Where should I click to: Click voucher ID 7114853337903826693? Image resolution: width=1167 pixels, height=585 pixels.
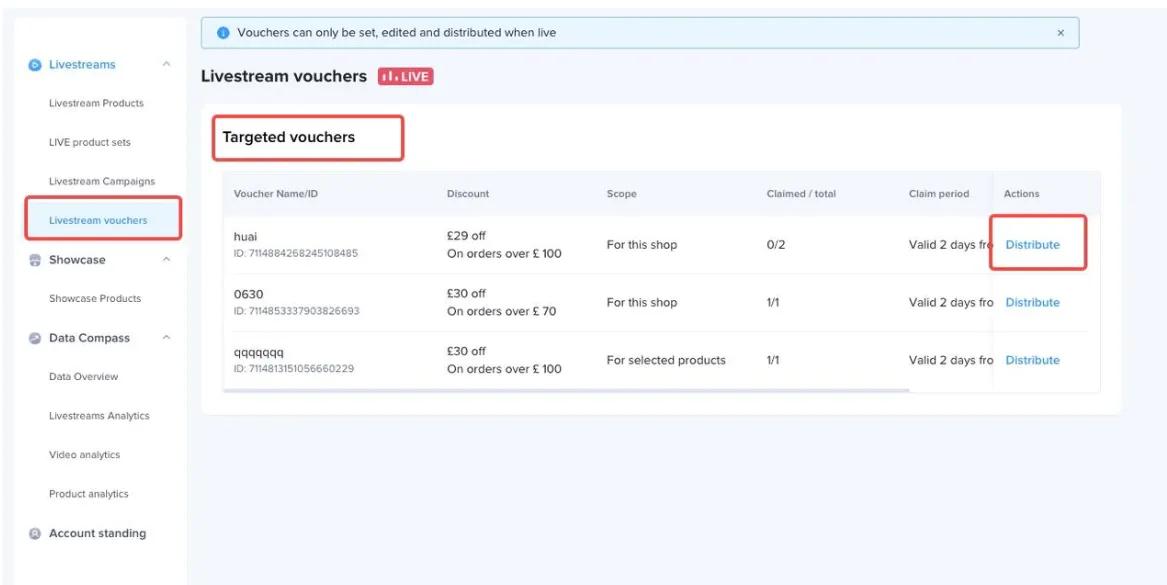[x=296, y=311]
